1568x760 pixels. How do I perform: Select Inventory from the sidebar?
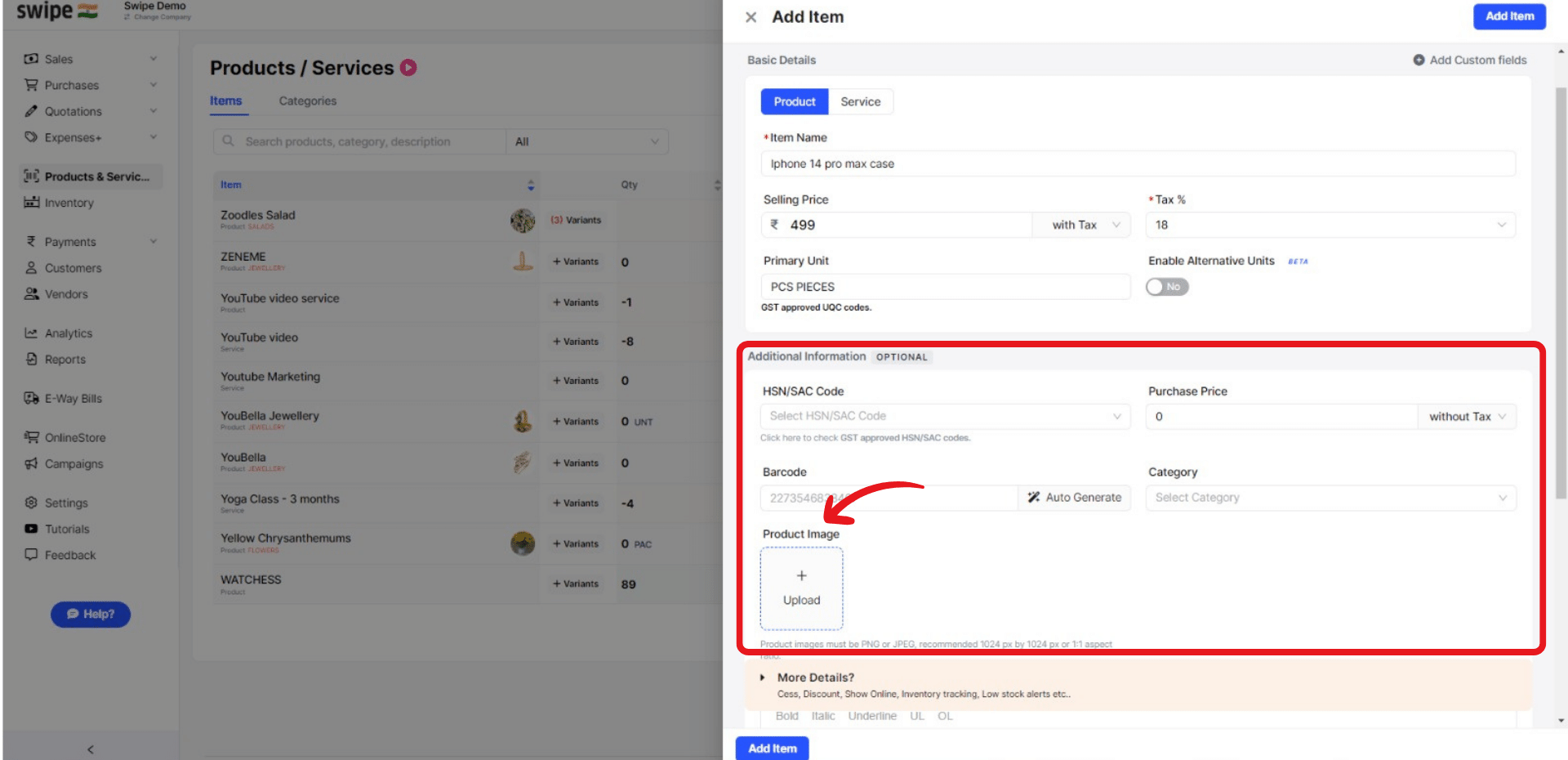point(68,203)
